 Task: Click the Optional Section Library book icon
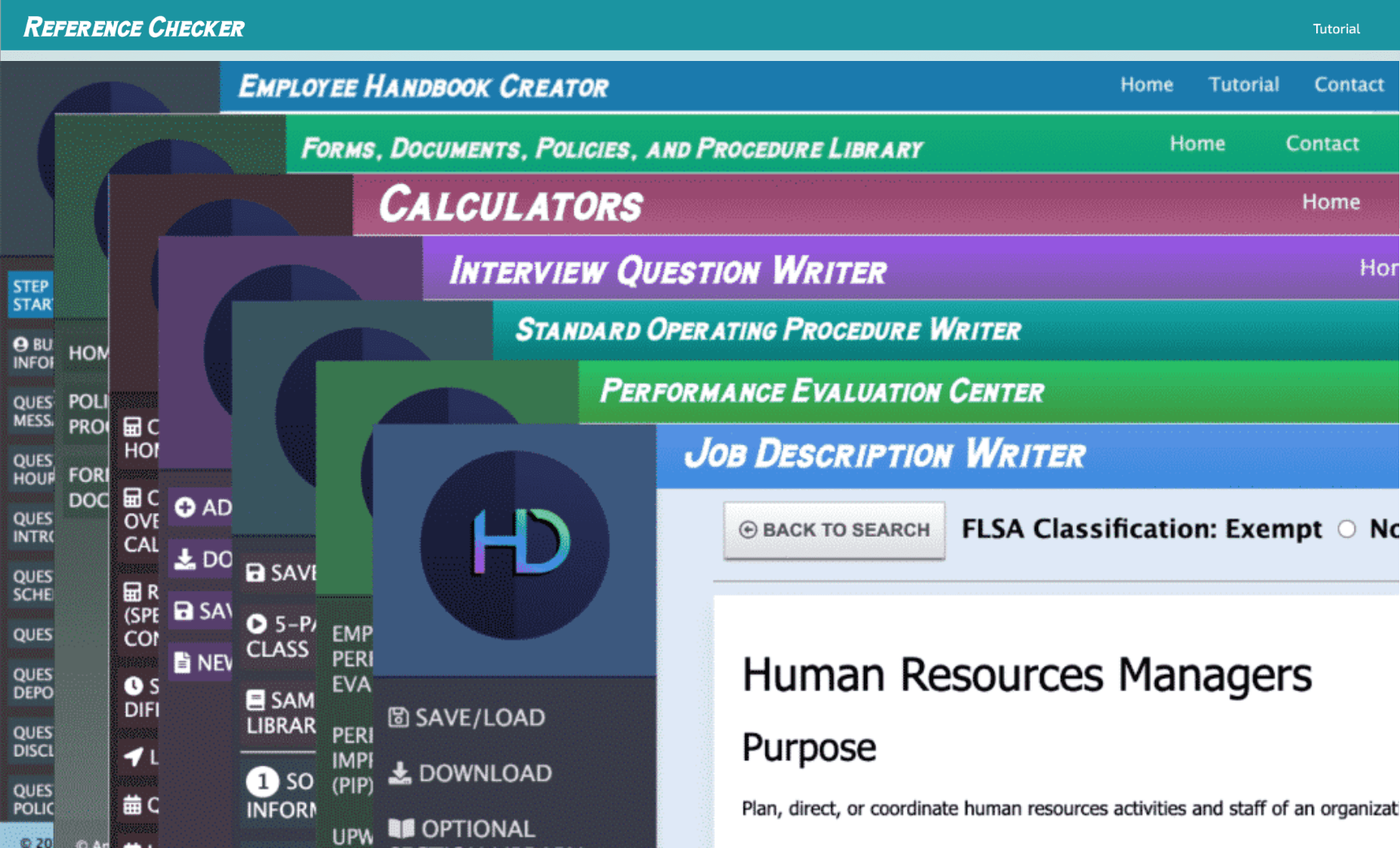click(x=403, y=828)
